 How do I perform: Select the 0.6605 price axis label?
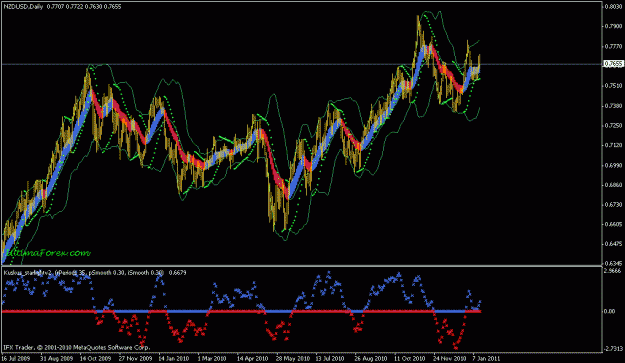click(x=613, y=224)
